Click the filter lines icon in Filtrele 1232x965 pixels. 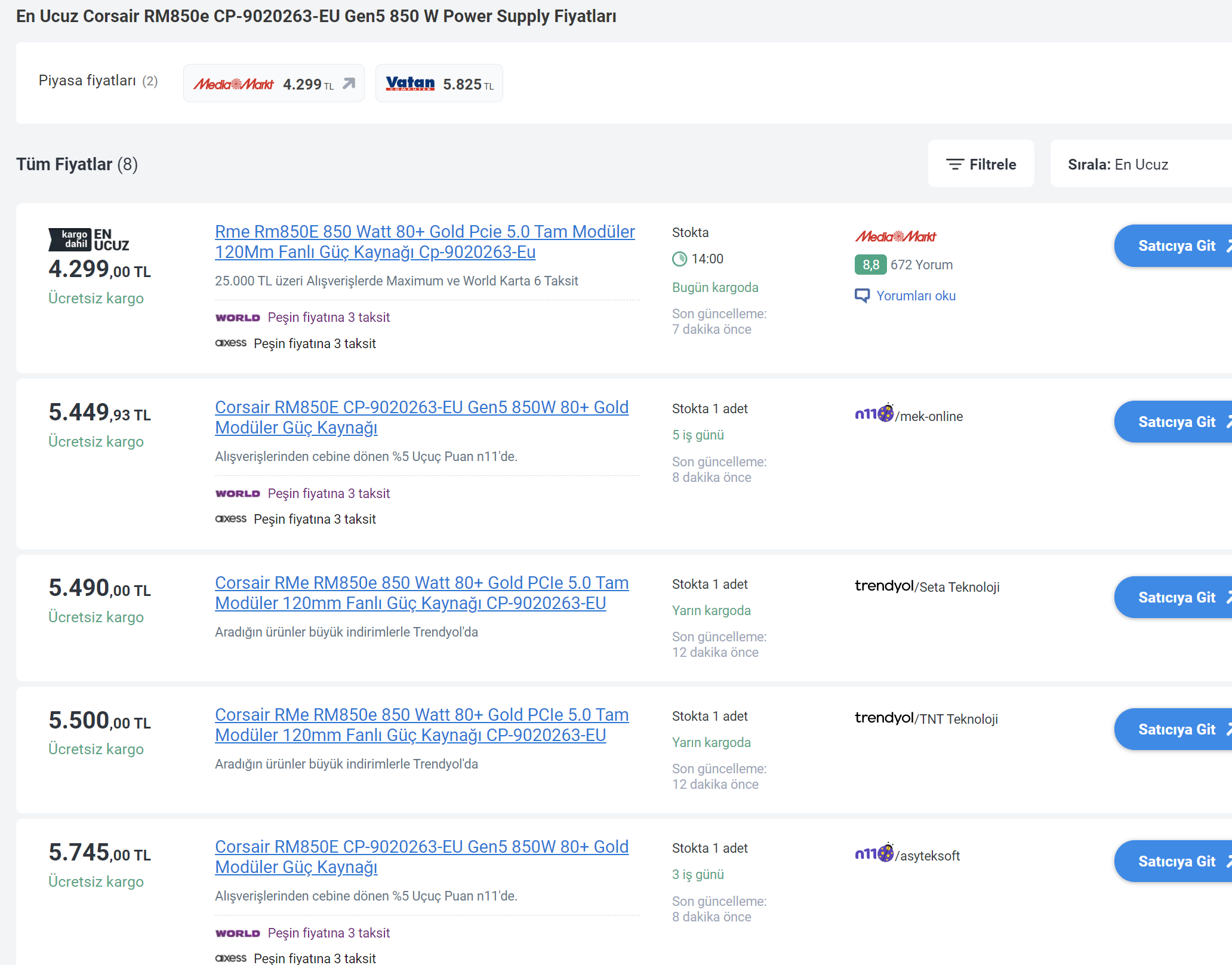[954, 164]
